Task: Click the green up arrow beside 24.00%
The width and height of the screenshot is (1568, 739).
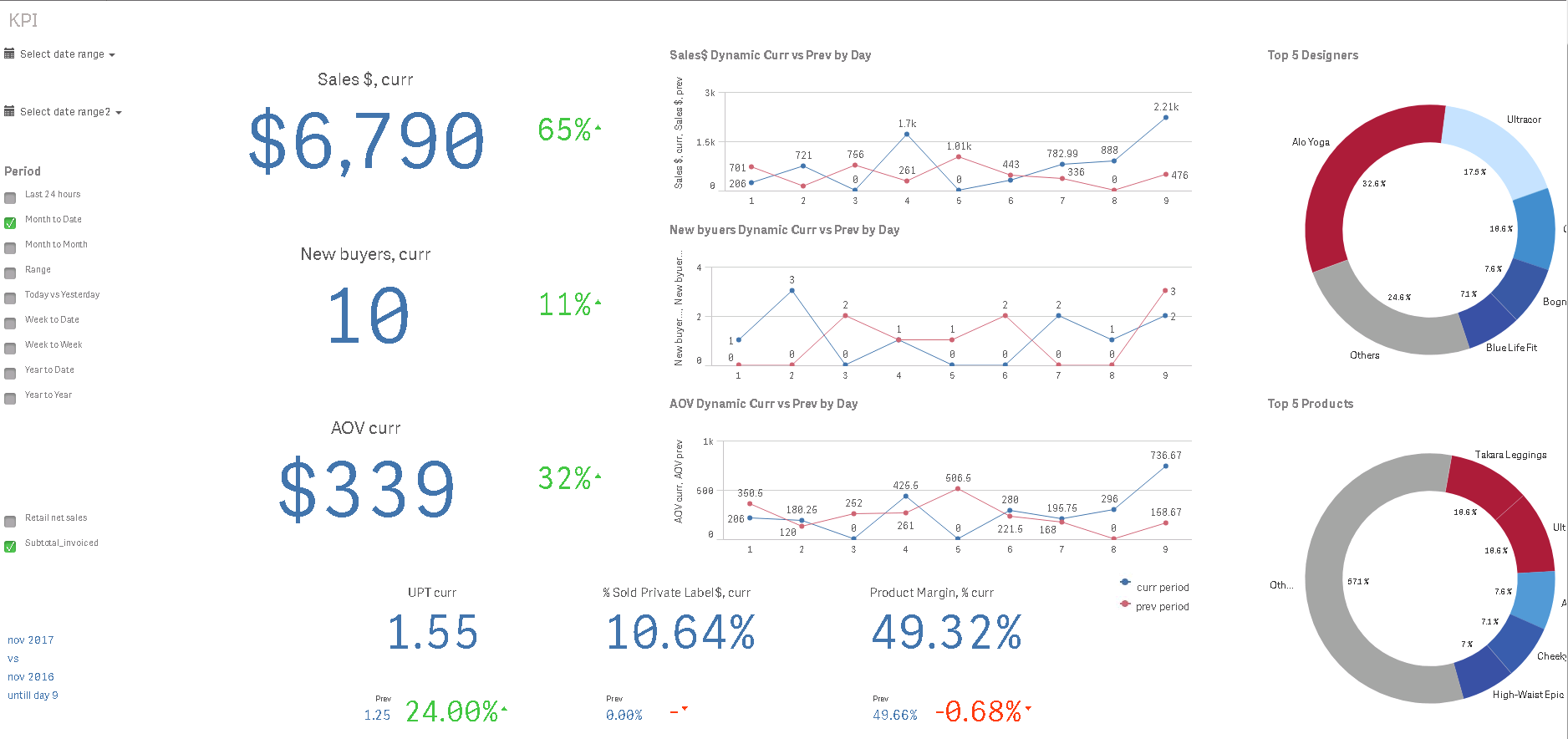Action: [x=504, y=709]
